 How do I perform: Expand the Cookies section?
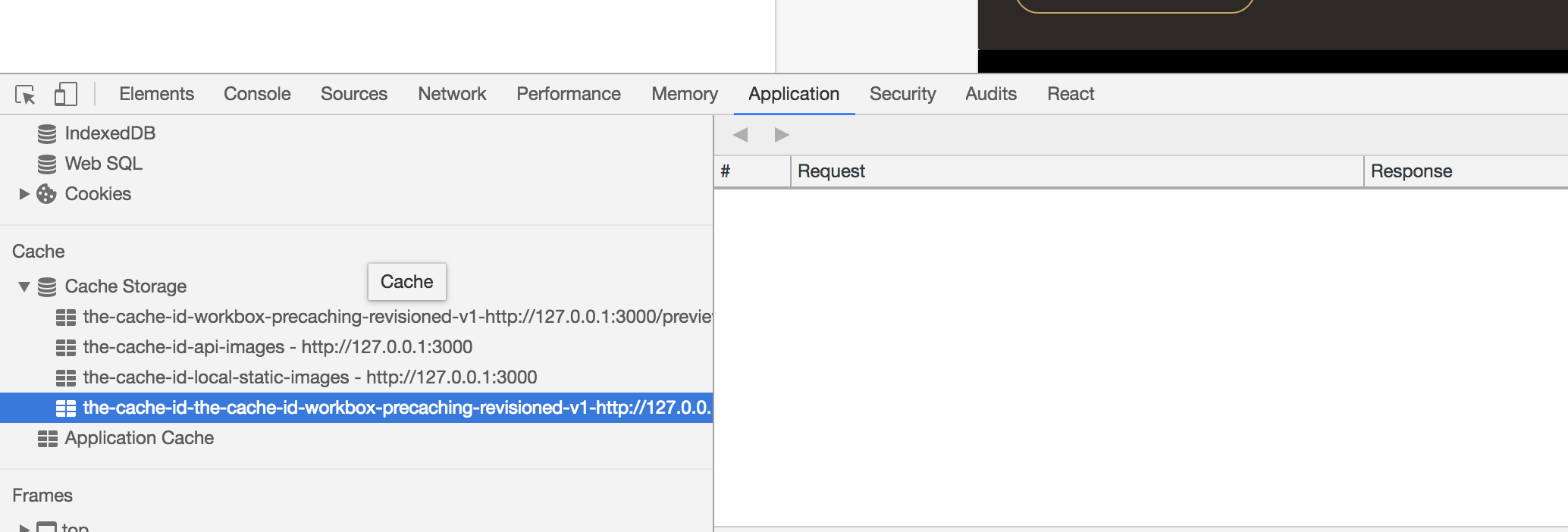click(22, 194)
